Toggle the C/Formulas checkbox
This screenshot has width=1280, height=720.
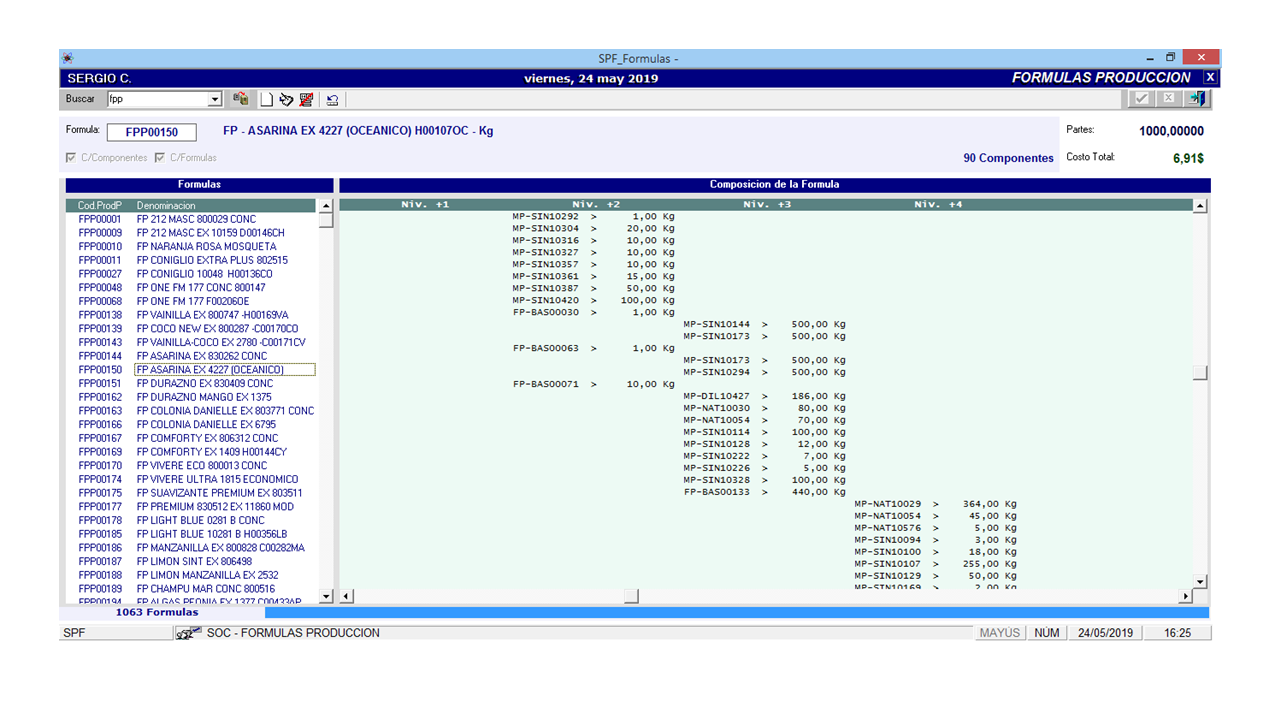coord(160,158)
